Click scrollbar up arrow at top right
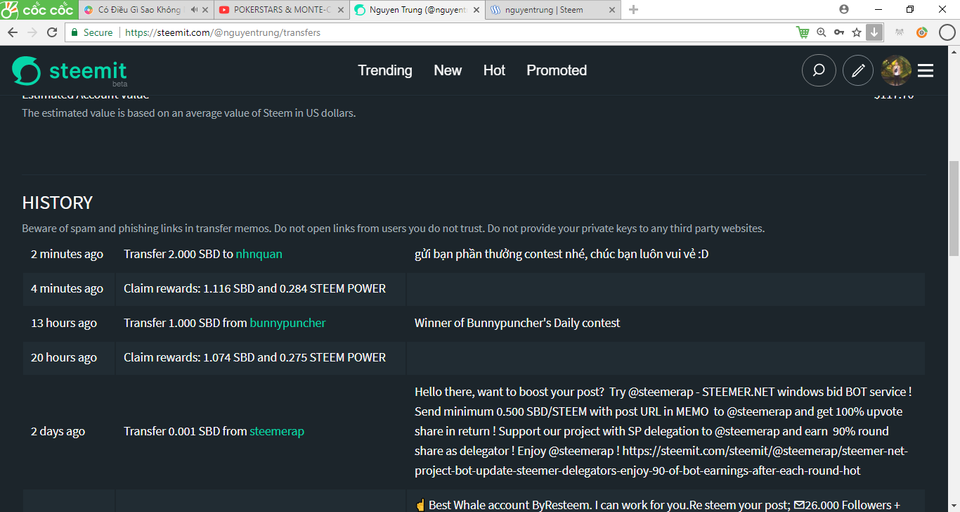 click(954, 51)
